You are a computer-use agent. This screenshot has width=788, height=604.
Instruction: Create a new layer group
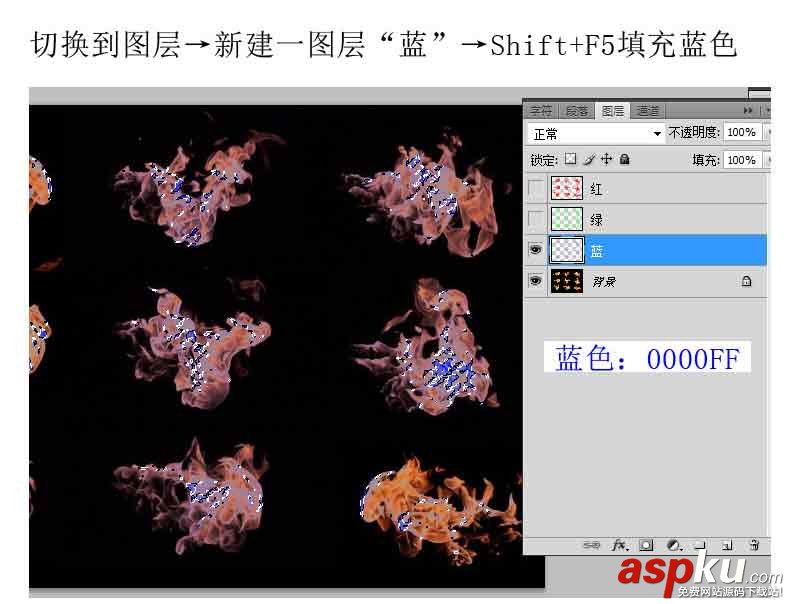700,545
